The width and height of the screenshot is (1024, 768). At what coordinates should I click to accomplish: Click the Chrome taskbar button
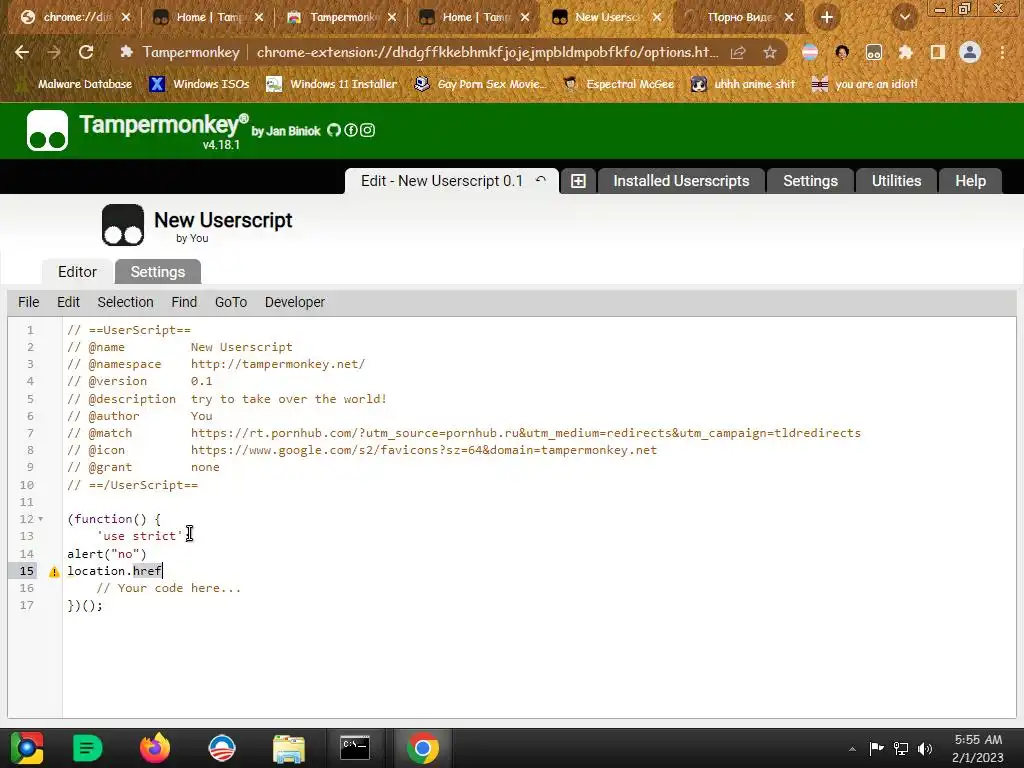(423, 748)
